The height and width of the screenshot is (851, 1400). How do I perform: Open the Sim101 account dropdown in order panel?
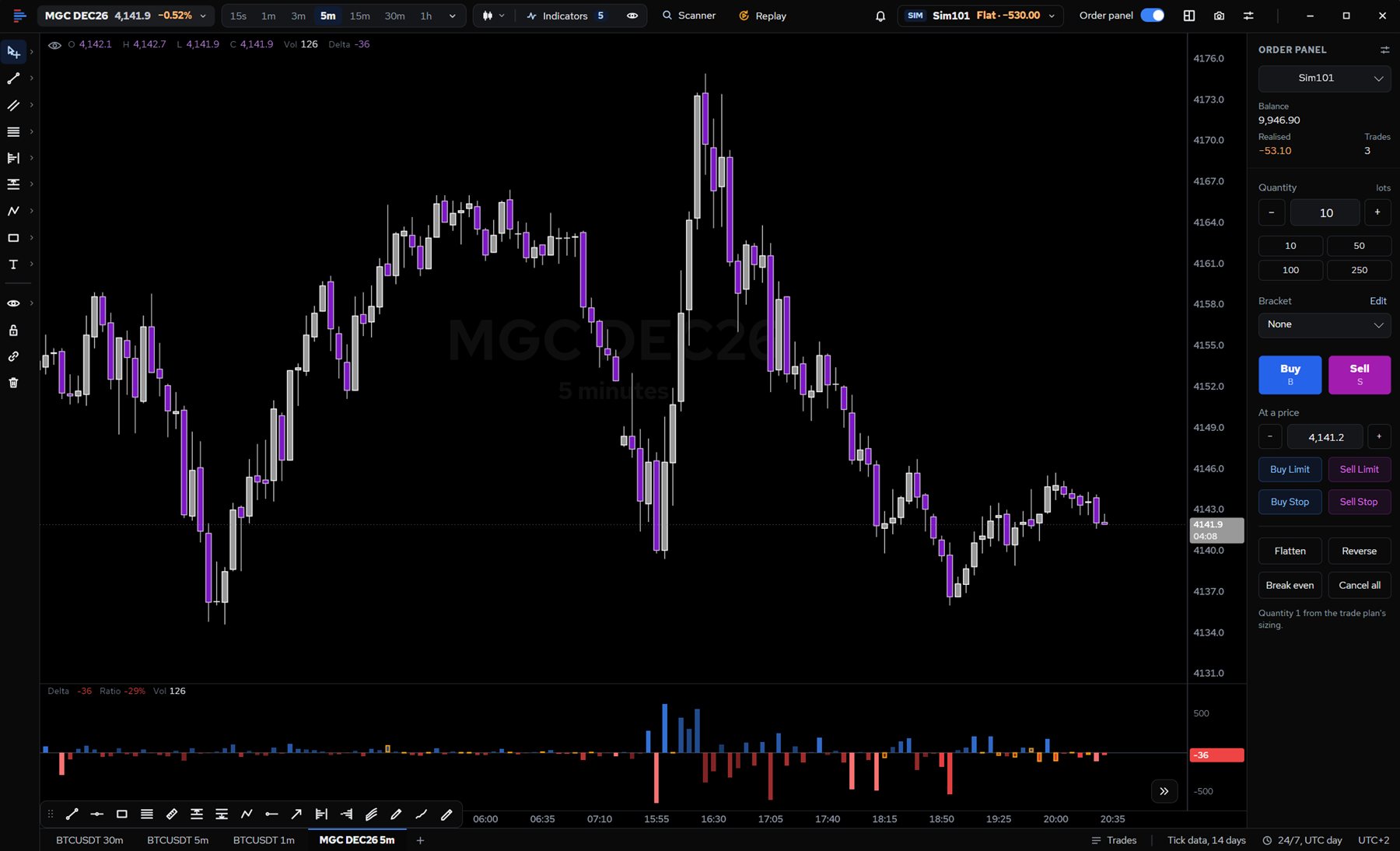1325,79
